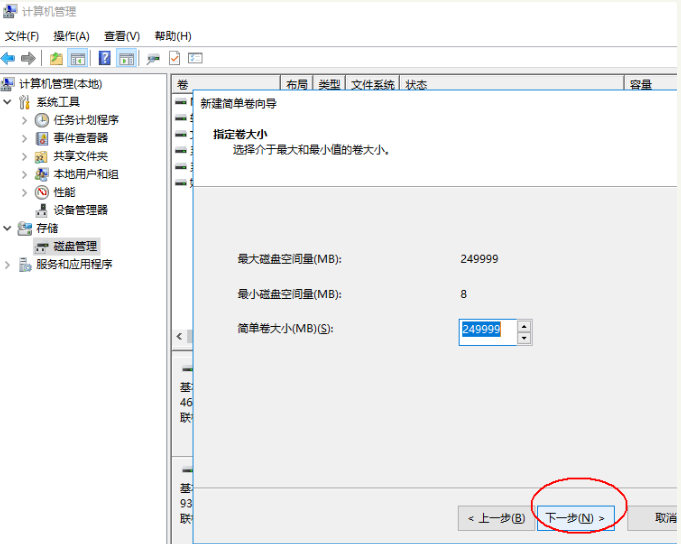Expand the 服务和应用程序 node

9,264
